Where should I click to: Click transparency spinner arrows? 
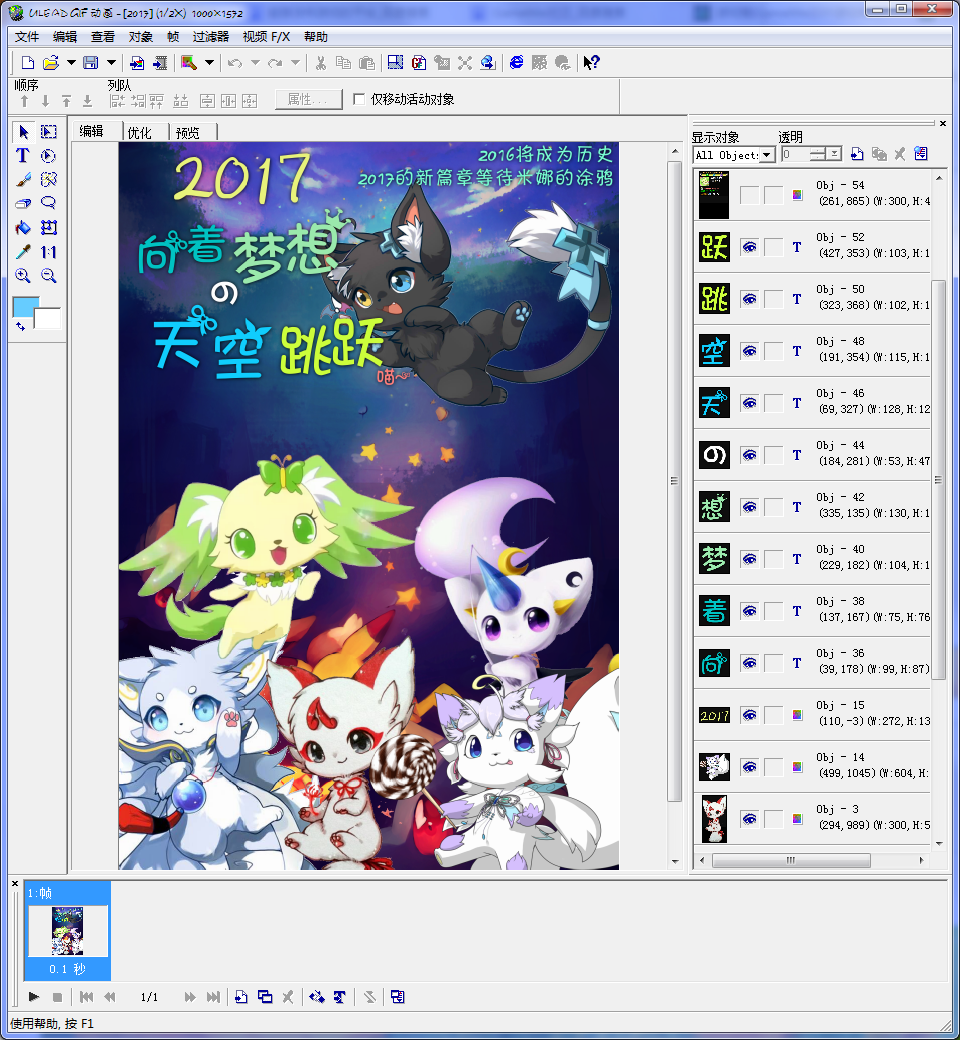click(x=818, y=154)
